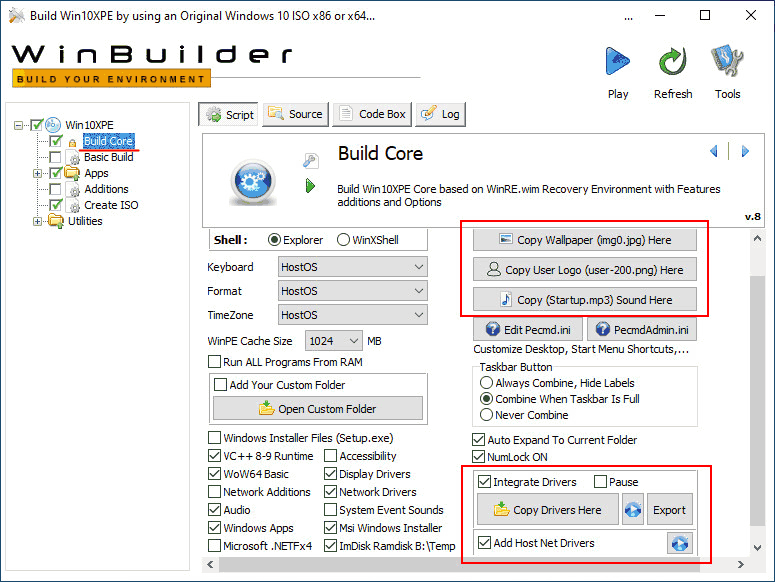Open the window title bar ellipsis menu

628,16
